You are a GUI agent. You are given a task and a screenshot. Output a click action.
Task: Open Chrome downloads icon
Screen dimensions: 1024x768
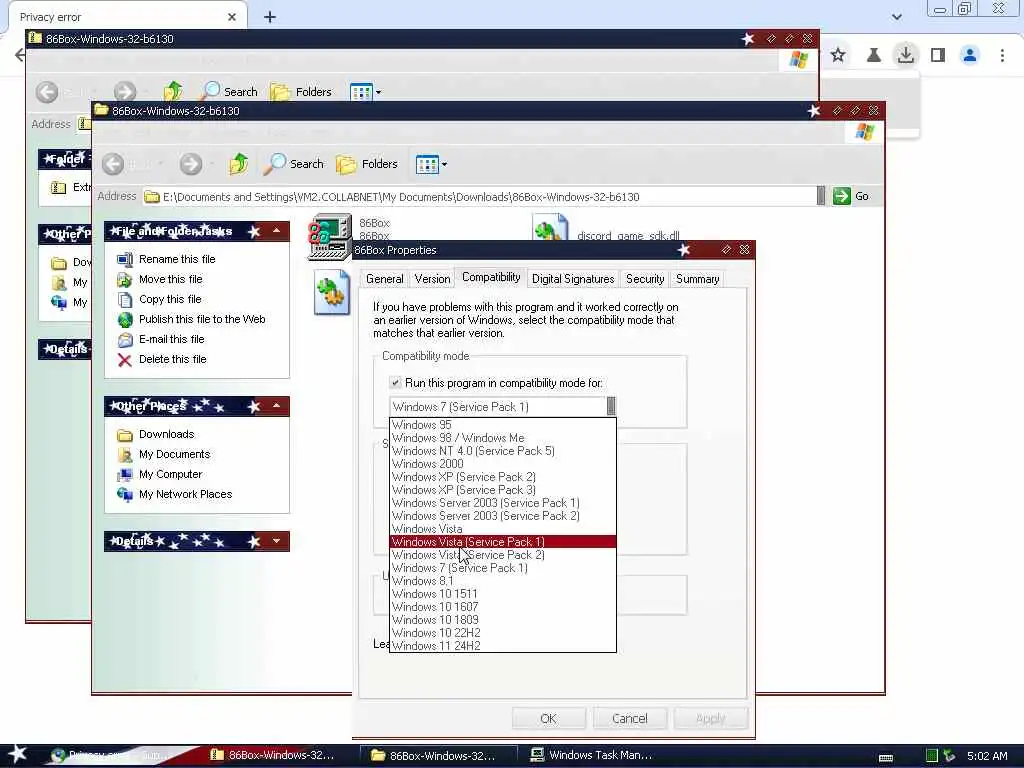(x=905, y=55)
